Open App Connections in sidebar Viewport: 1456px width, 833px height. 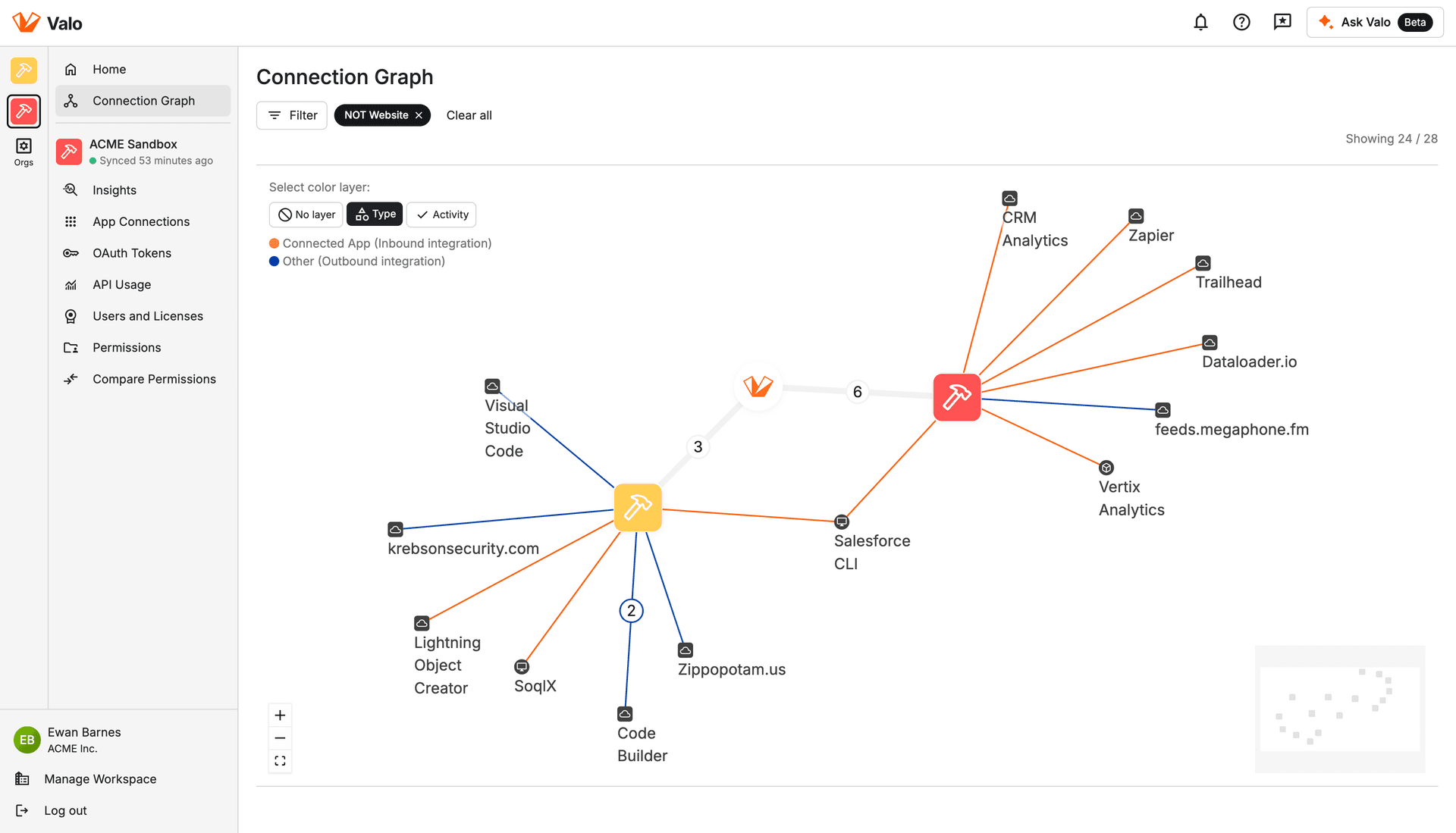tap(143, 221)
